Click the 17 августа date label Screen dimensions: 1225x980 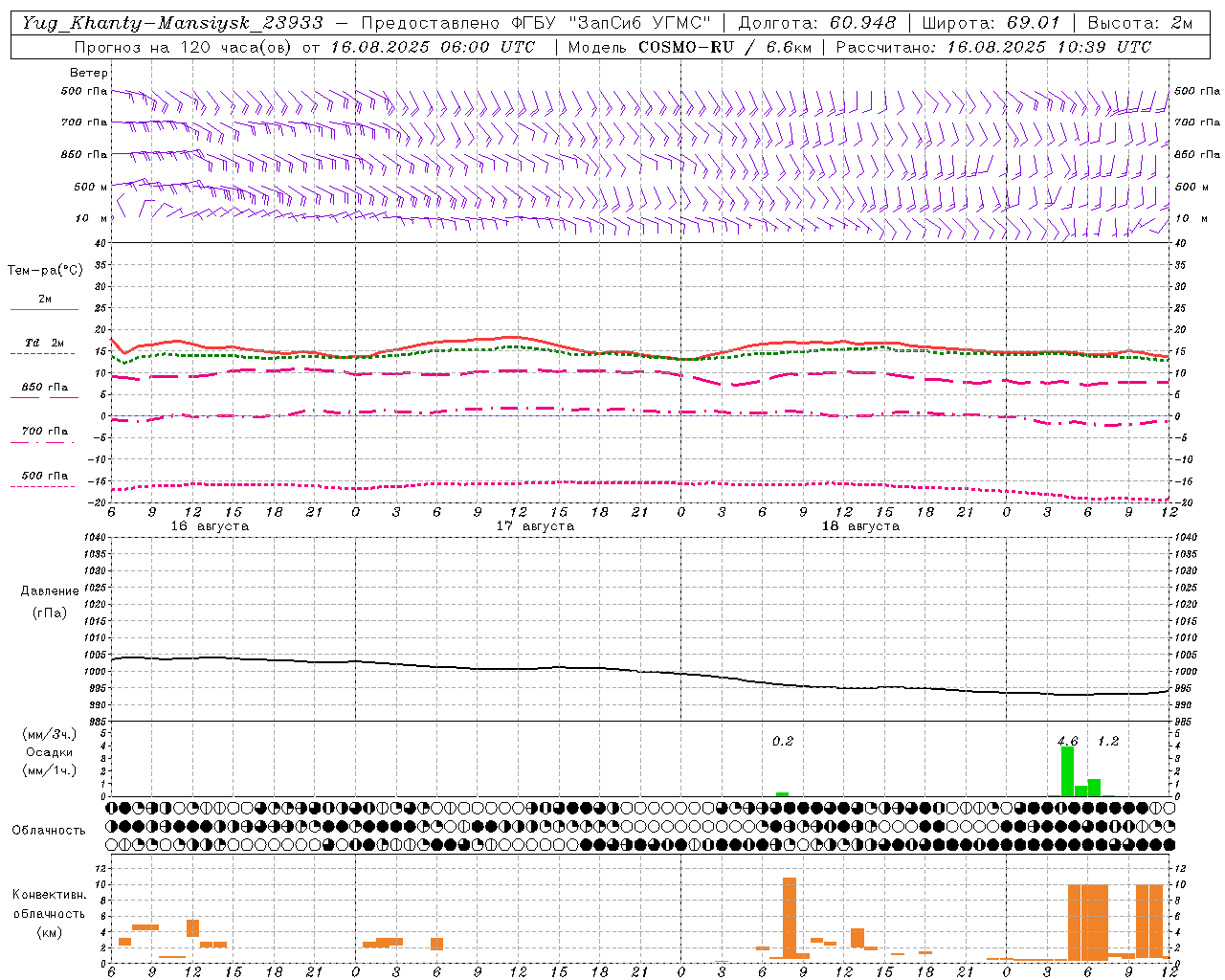pos(535,526)
